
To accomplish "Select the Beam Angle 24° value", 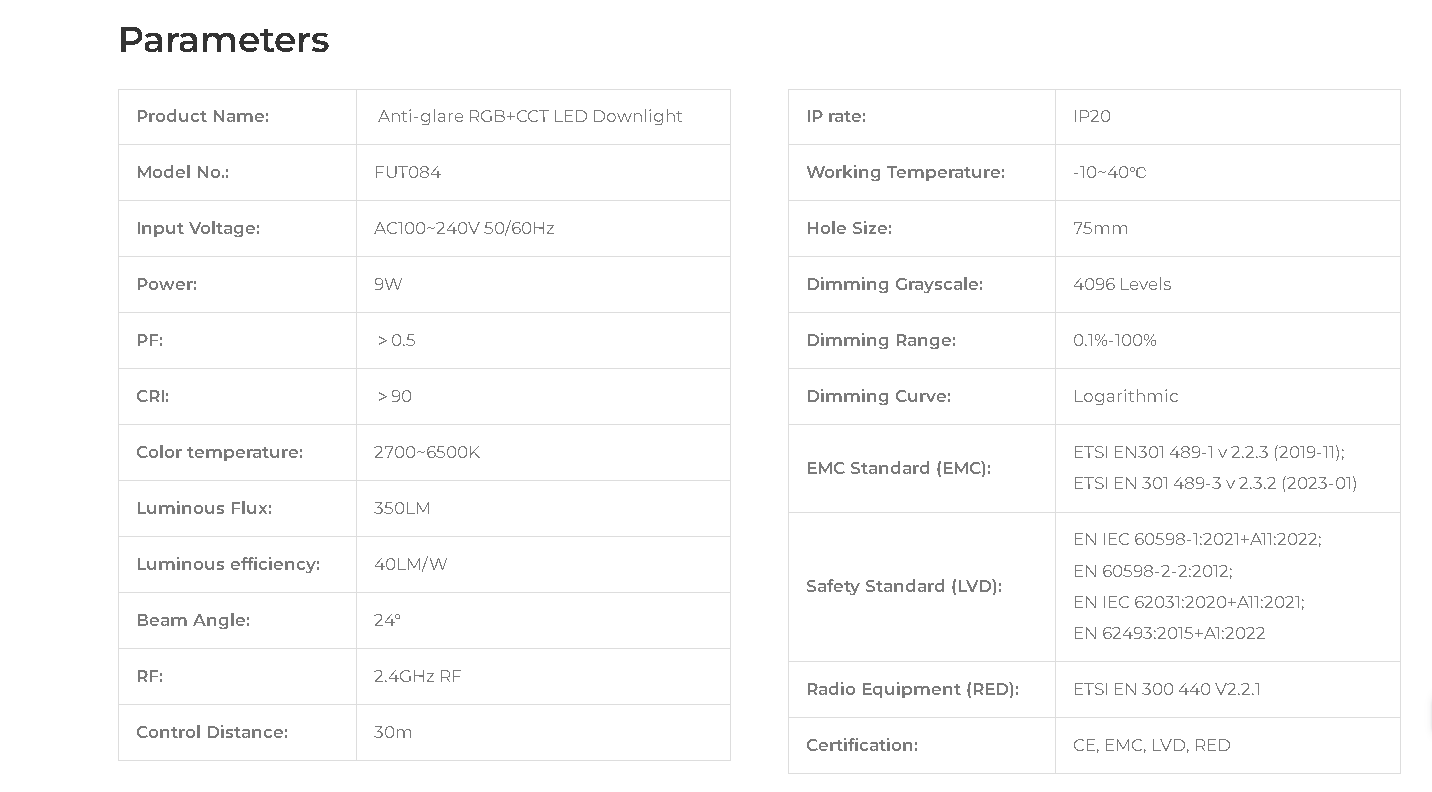I will pyautogui.click(x=387, y=620).
